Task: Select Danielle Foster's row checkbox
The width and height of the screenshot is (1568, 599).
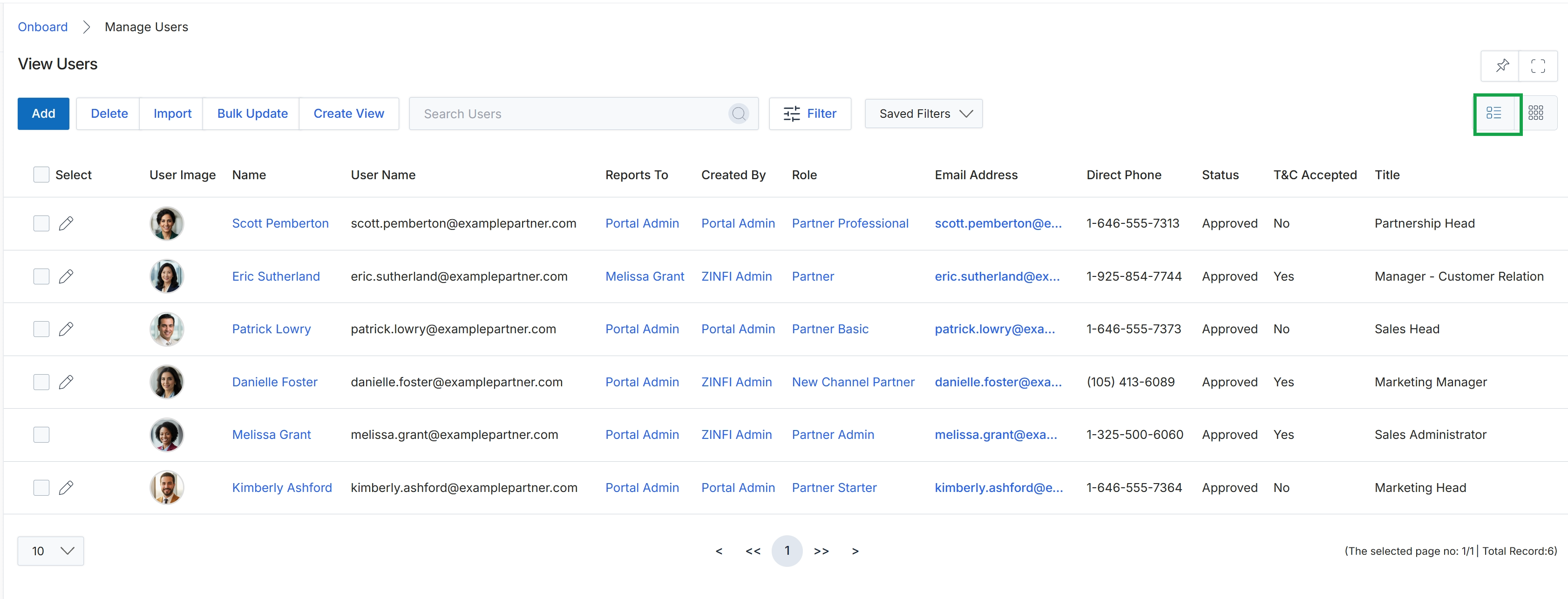Action: pyautogui.click(x=41, y=382)
